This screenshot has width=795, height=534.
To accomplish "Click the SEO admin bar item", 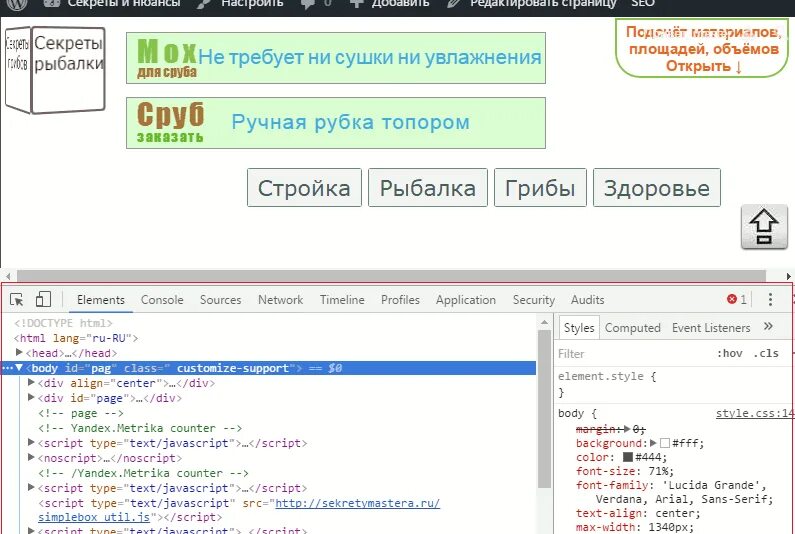I will 643,4.
